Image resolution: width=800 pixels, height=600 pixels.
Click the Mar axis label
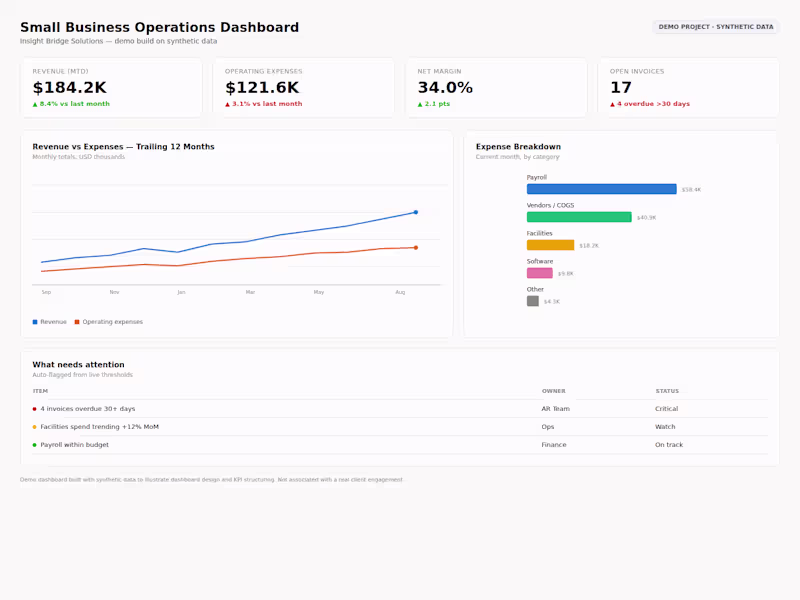(250, 292)
